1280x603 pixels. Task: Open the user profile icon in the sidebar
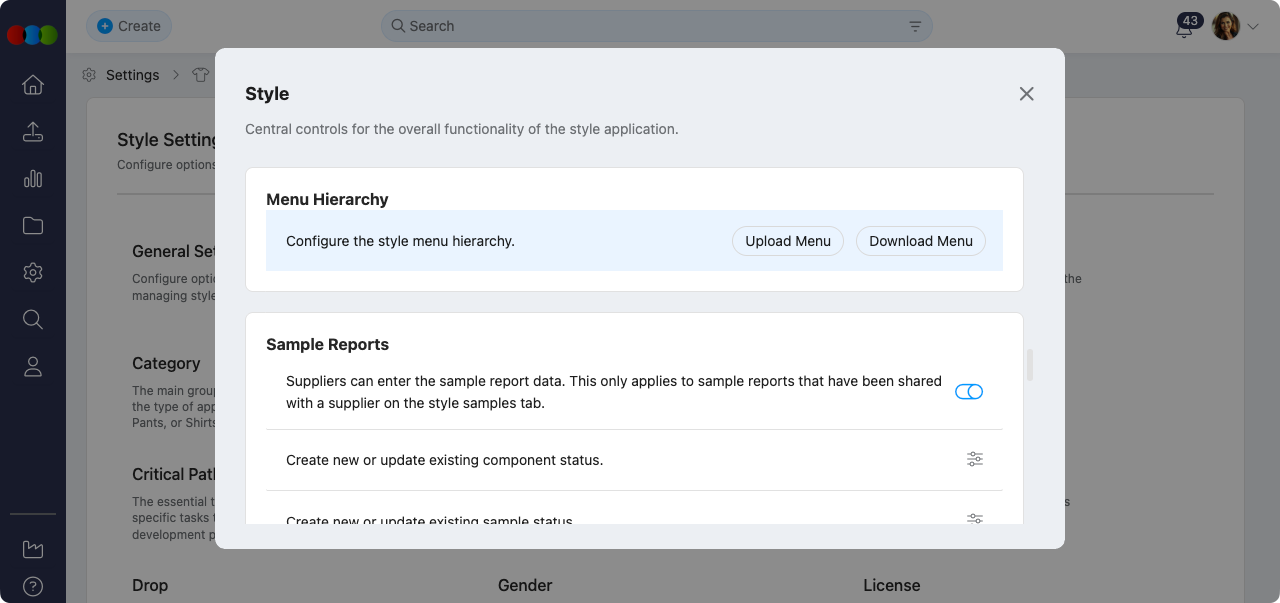click(x=33, y=366)
